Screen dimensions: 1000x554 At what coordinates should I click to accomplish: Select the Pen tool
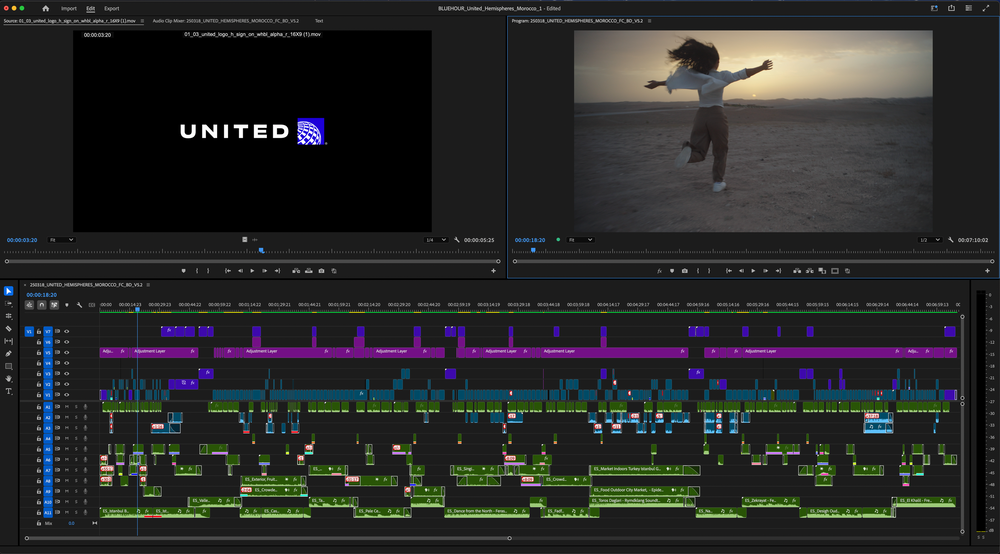8,354
